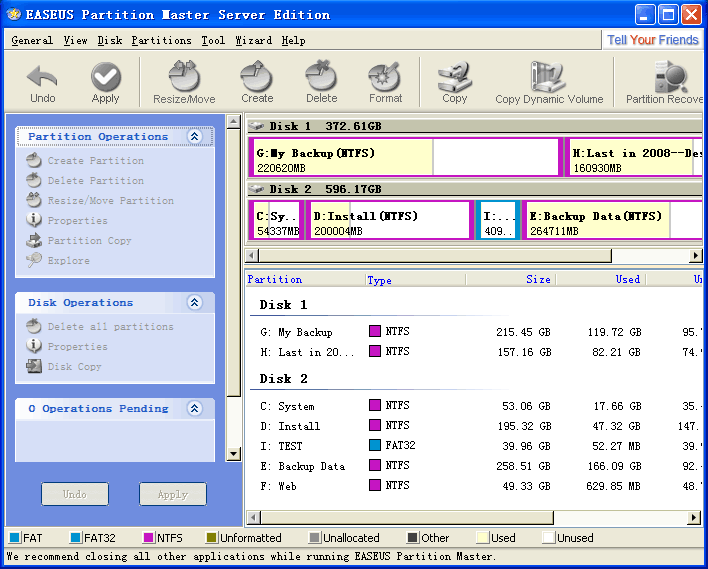
Task: Open the Help menu
Action: 293,40
